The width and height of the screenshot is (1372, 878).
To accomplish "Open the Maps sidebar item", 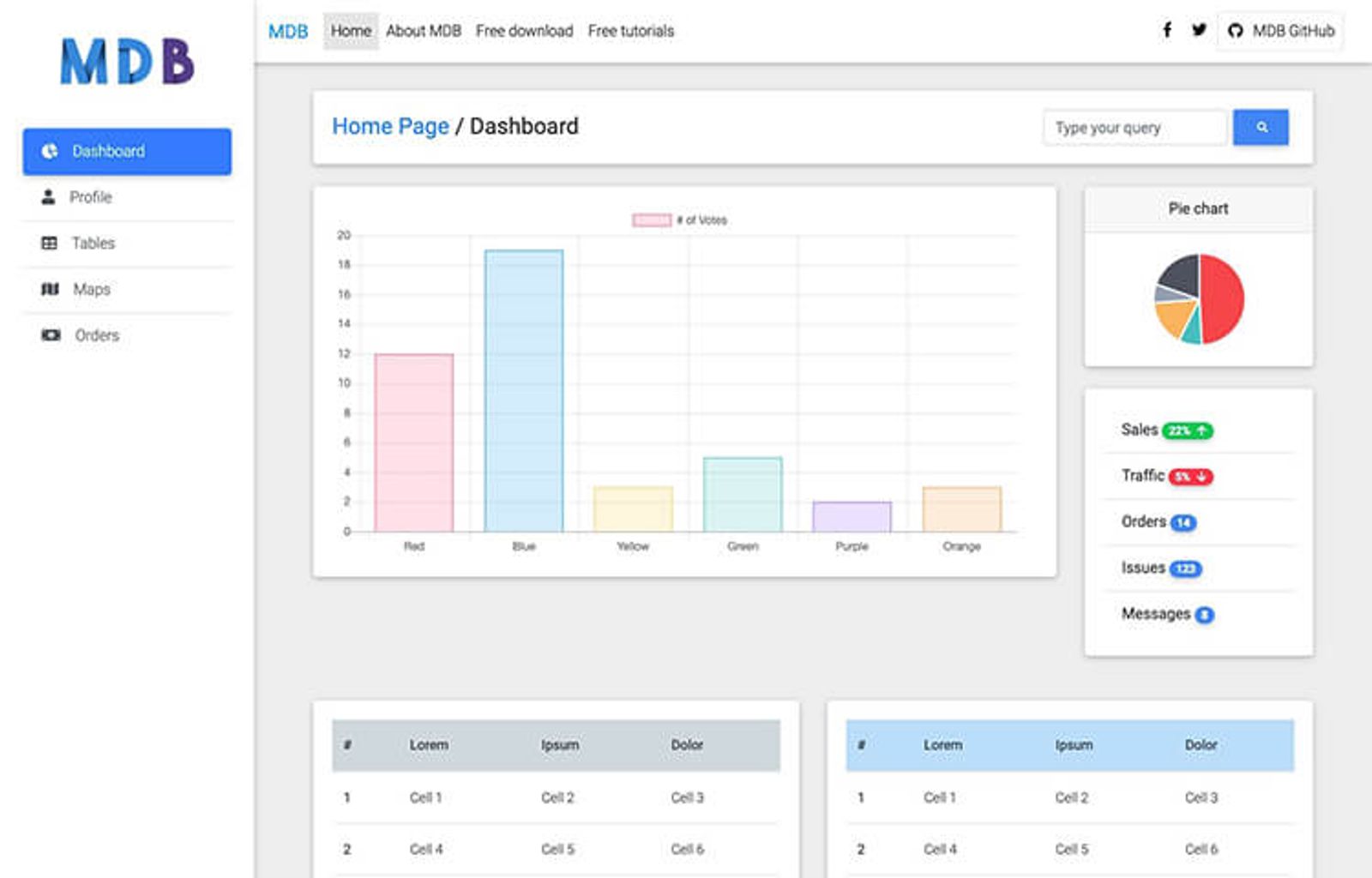I will (127, 290).
